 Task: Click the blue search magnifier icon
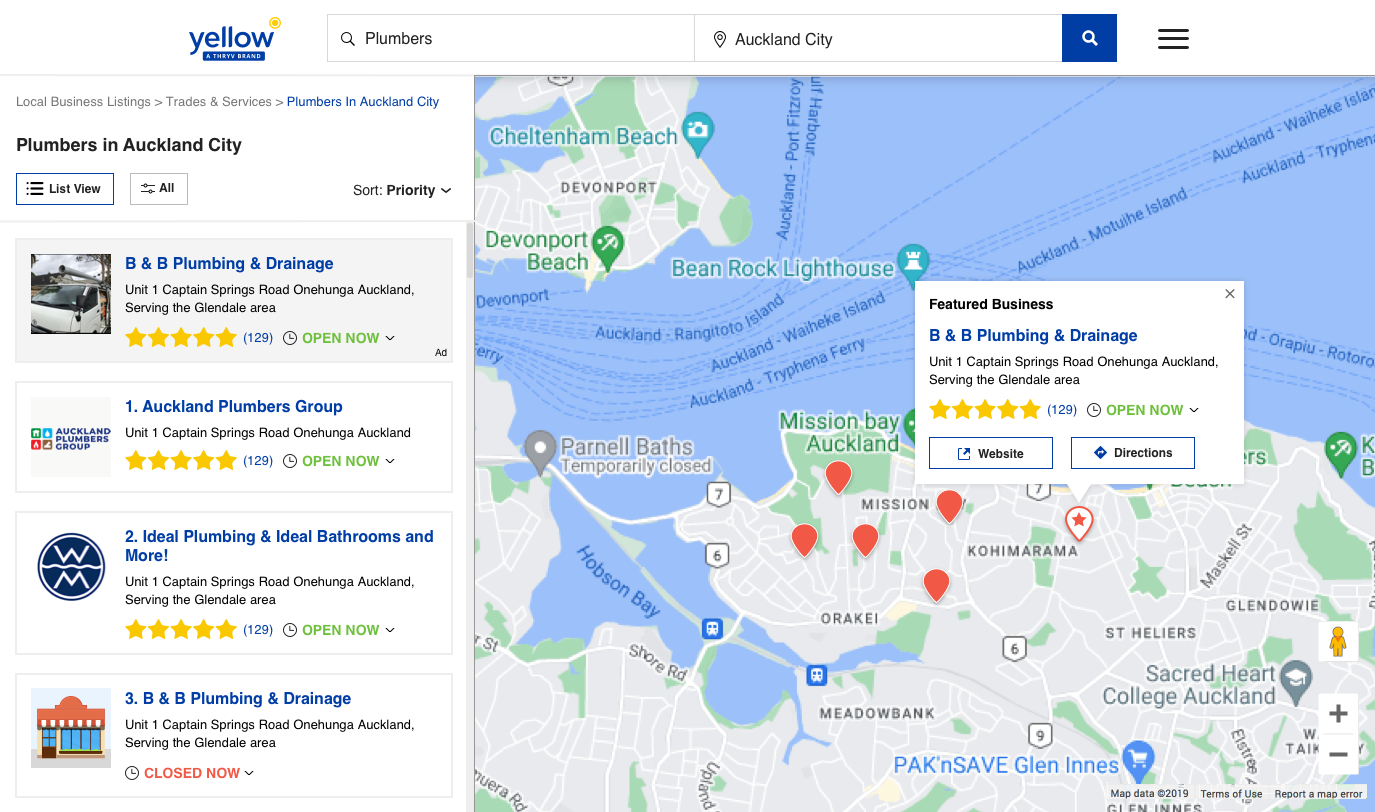(x=1089, y=37)
